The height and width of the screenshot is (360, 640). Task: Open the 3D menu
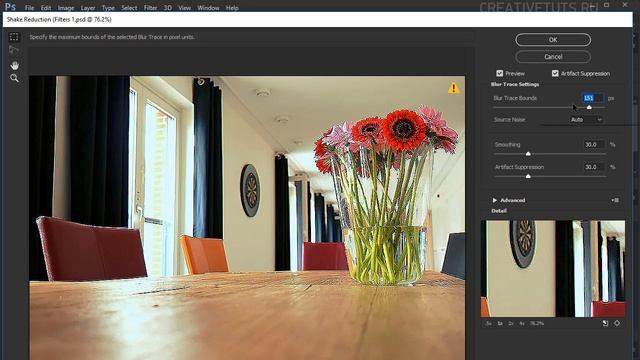168,8
